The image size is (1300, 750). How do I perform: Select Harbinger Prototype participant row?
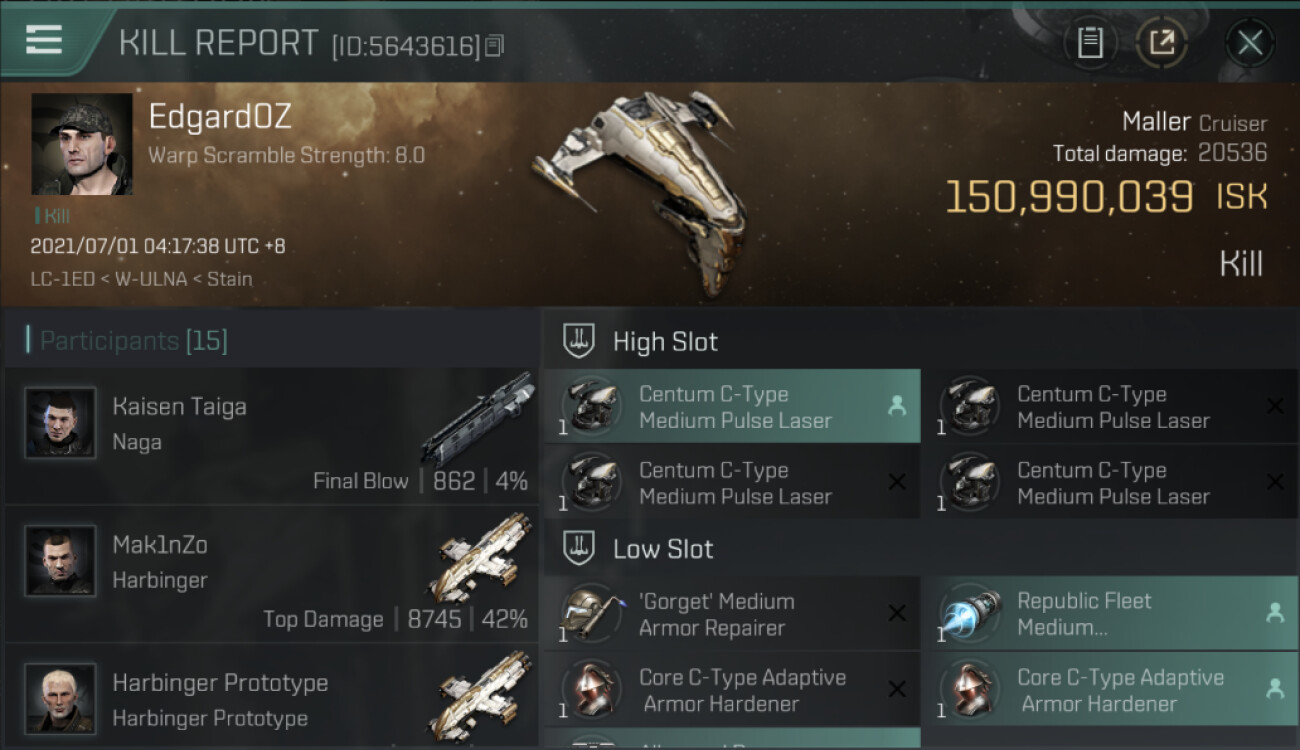[x=270, y=697]
